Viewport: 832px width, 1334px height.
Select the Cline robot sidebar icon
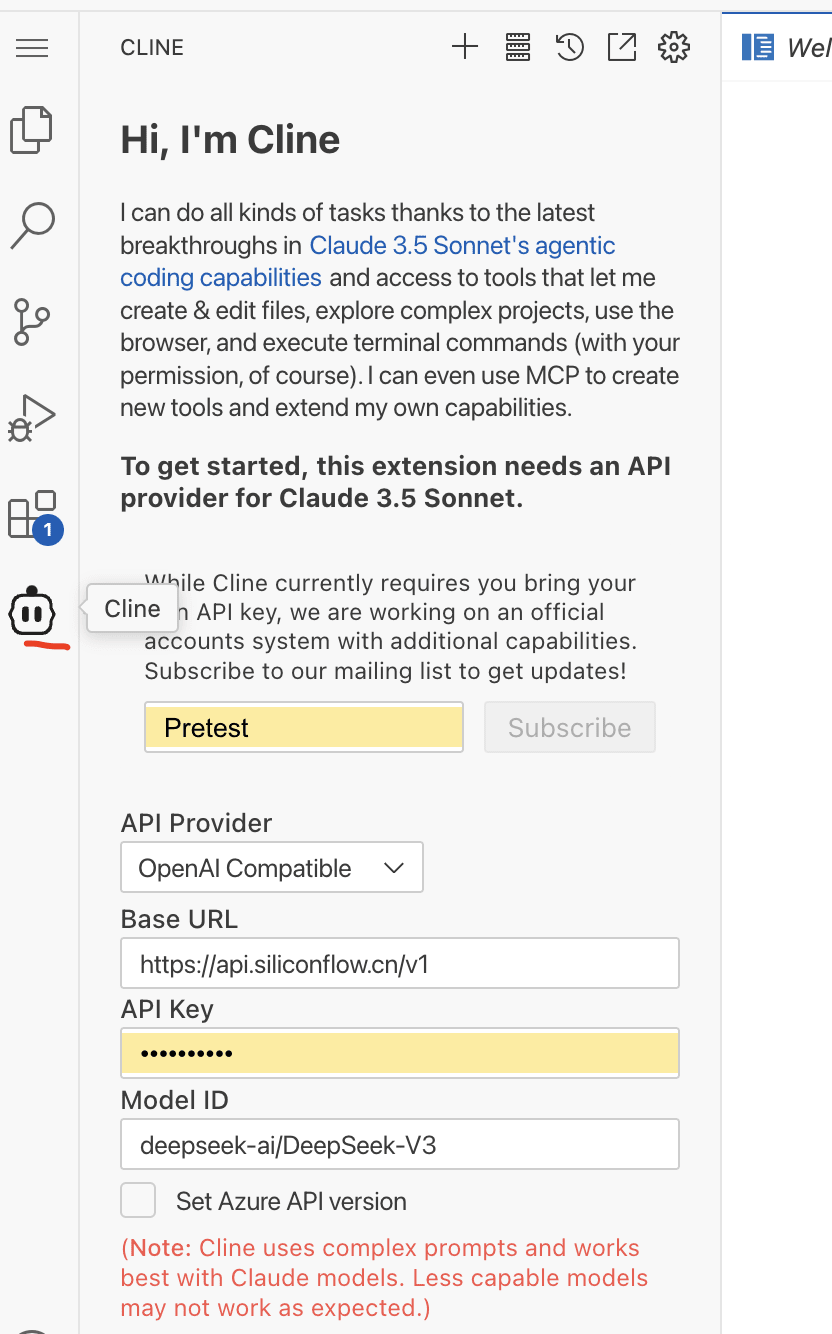click(32, 612)
